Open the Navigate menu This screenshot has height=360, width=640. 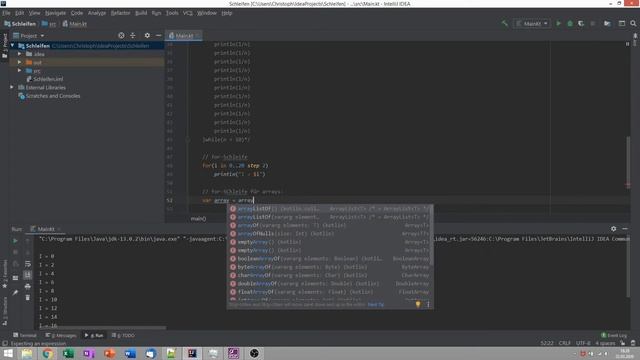pos(55,13)
